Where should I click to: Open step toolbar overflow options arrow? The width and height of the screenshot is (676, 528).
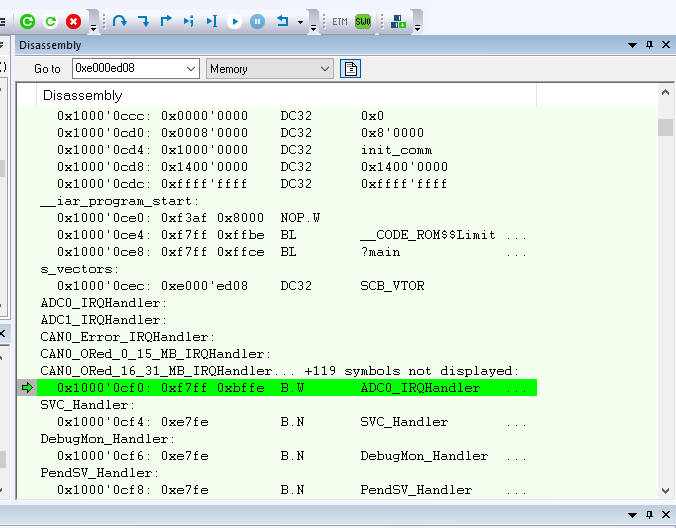pyautogui.click(x=313, y=28)
